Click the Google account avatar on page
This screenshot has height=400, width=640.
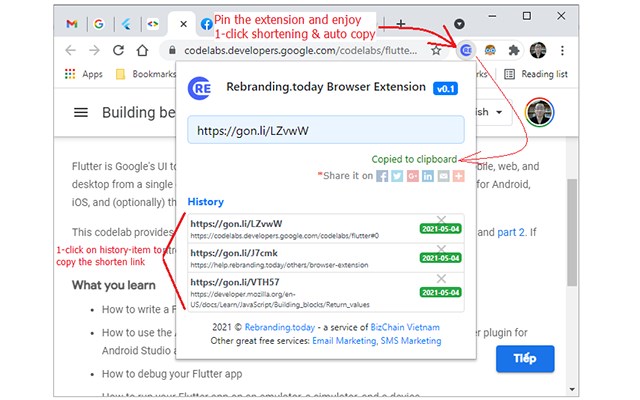click(x=539, y=112)
